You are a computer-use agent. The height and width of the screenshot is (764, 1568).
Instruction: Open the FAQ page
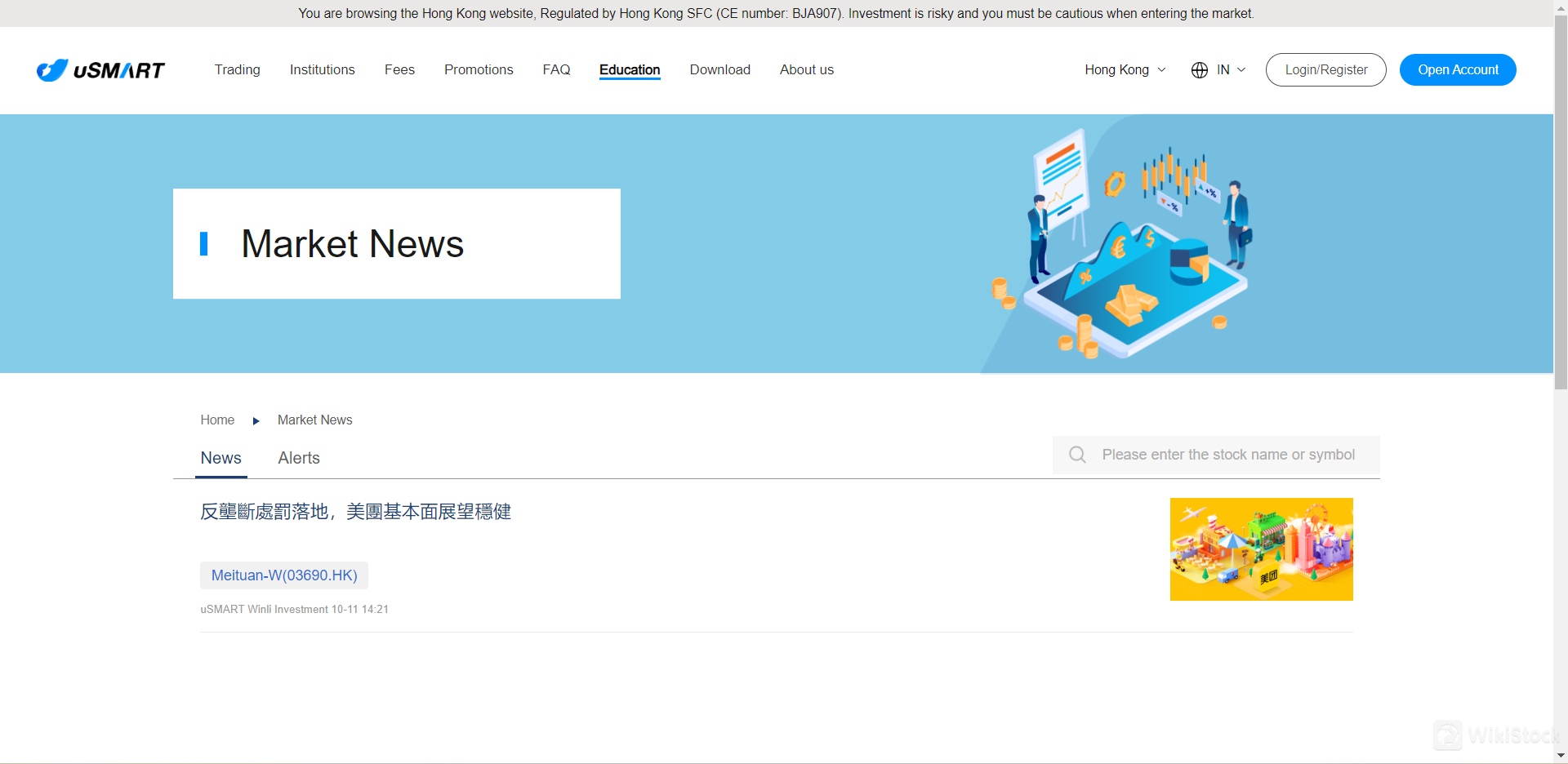(557, 70)
